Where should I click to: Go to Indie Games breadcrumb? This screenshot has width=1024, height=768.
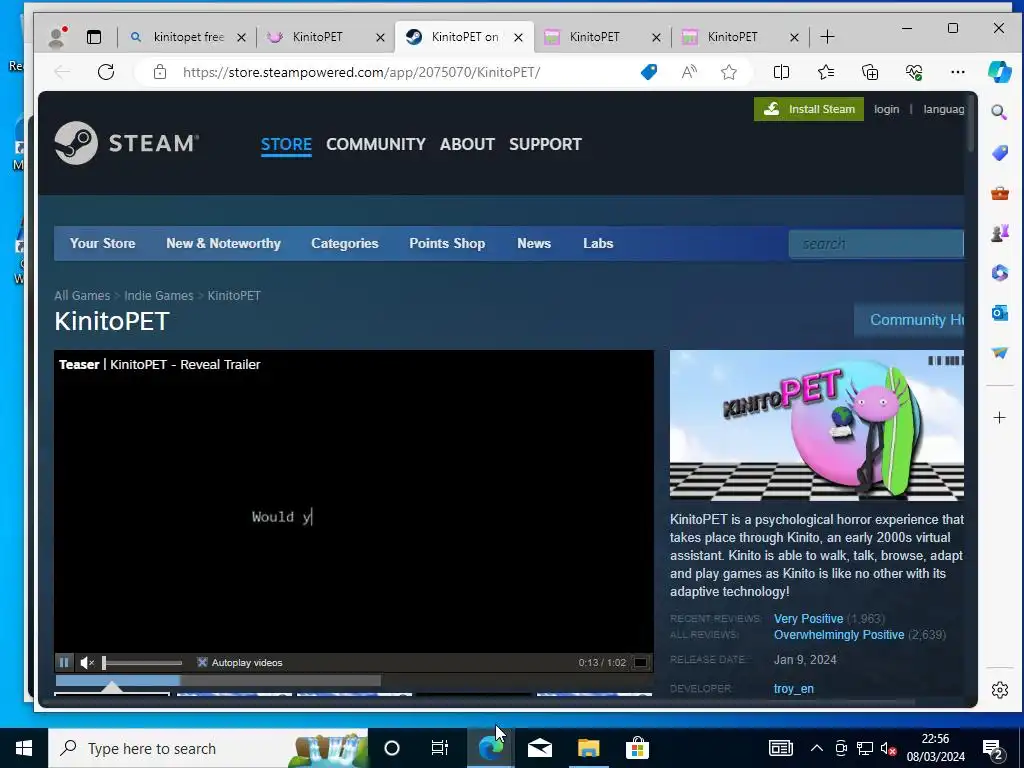point(159,295)
